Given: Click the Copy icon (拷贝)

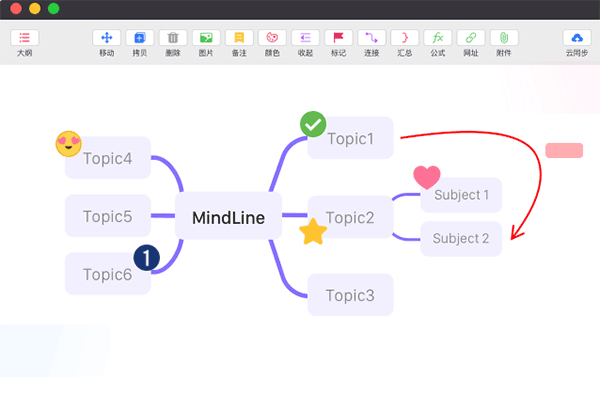Looking at the screenshot, I should (x=140, y=38).
